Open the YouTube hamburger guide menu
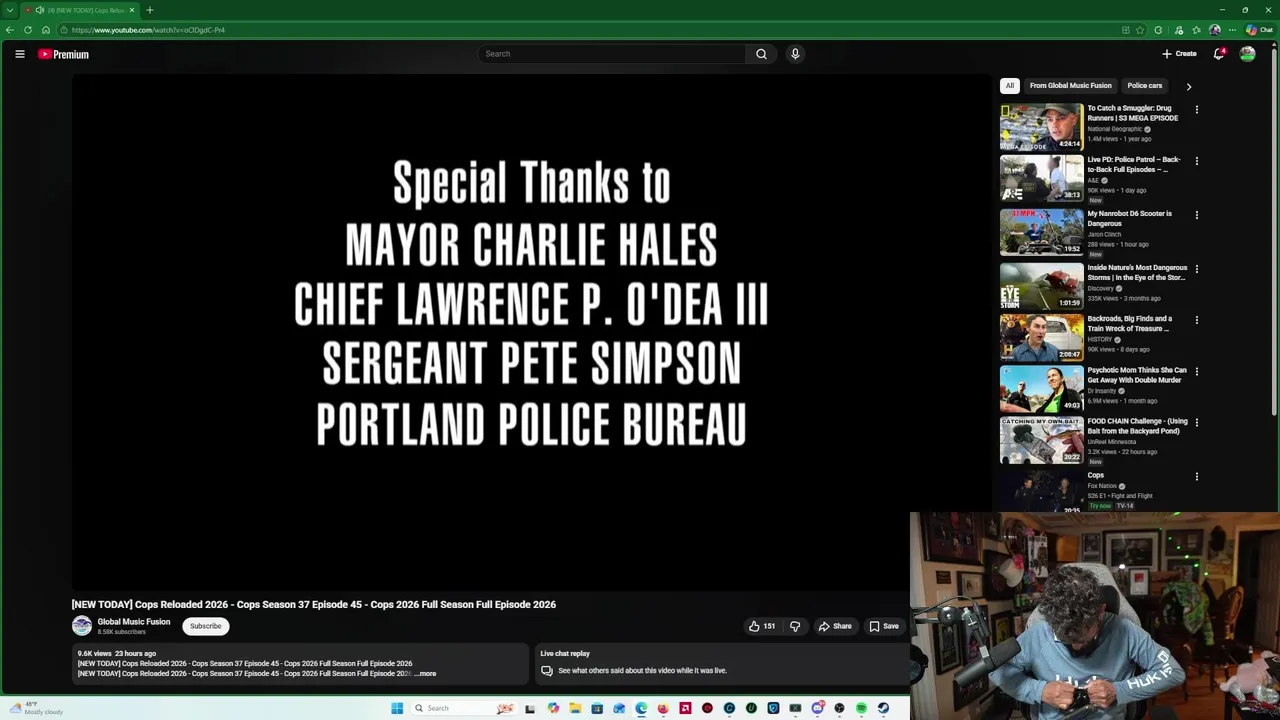The image size is (1280, 720). (x=19, y=54)
